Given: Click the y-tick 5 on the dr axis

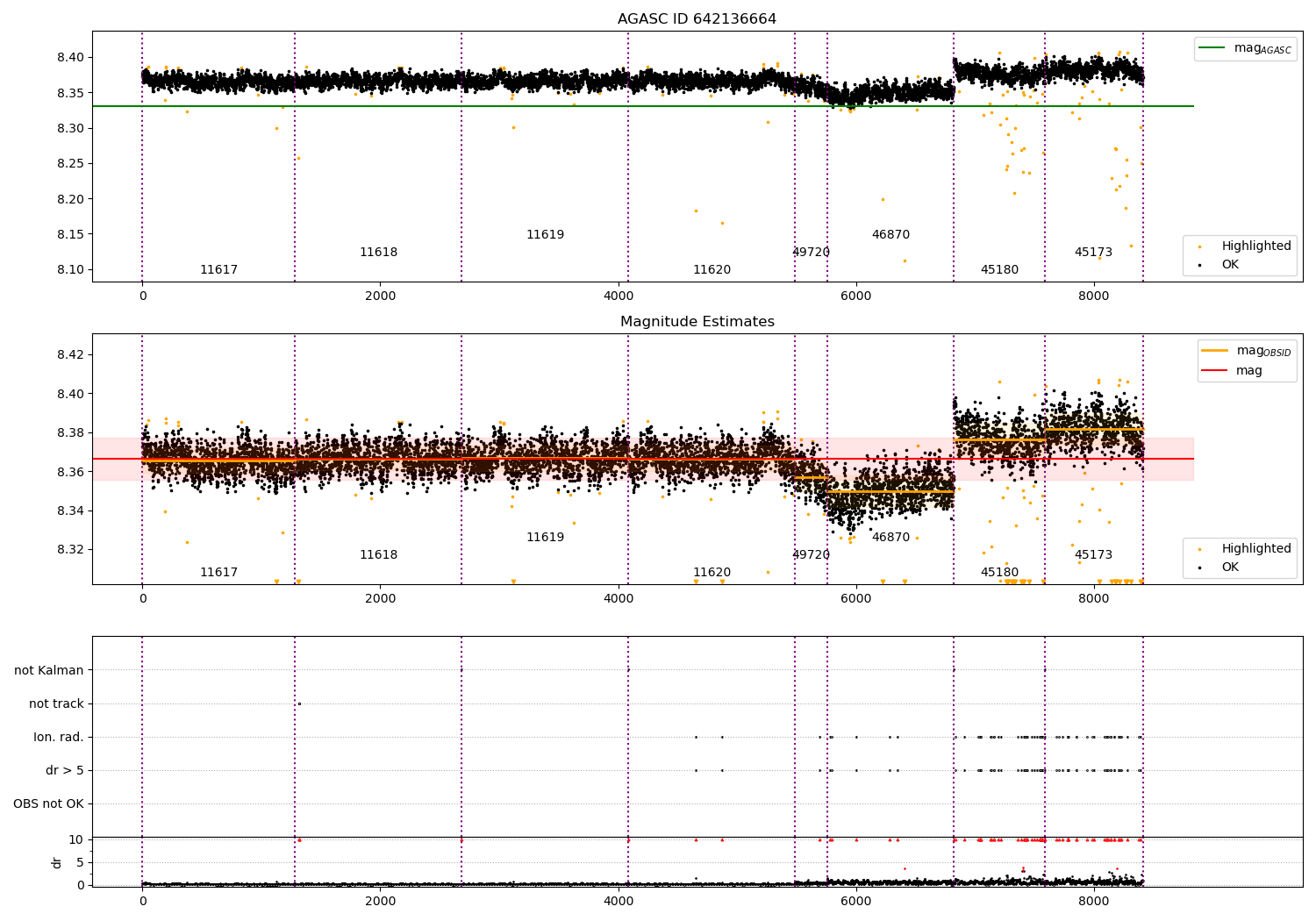Looking at the screenshot, I should tap(80, 863).
